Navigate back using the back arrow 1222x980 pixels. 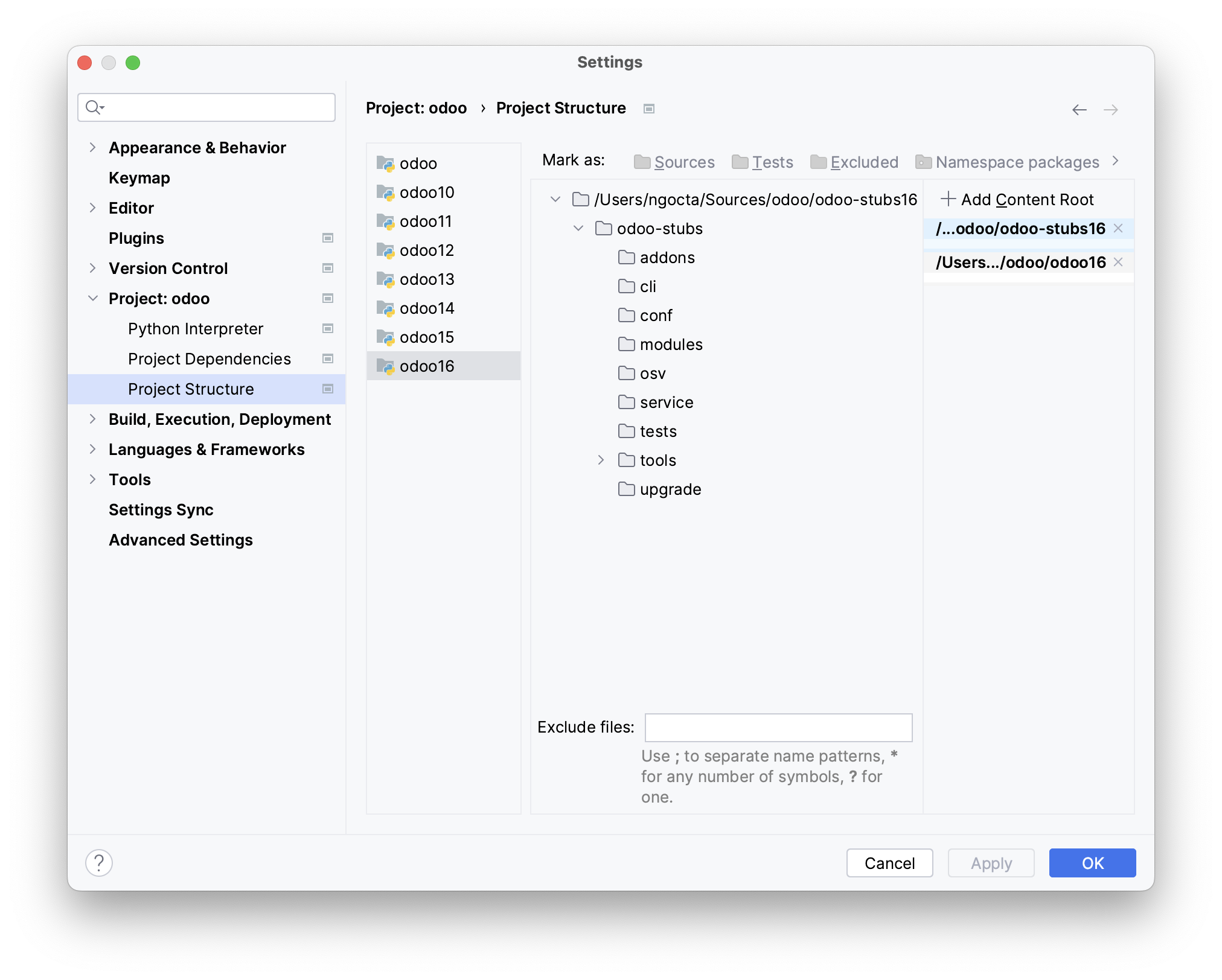1079,108
